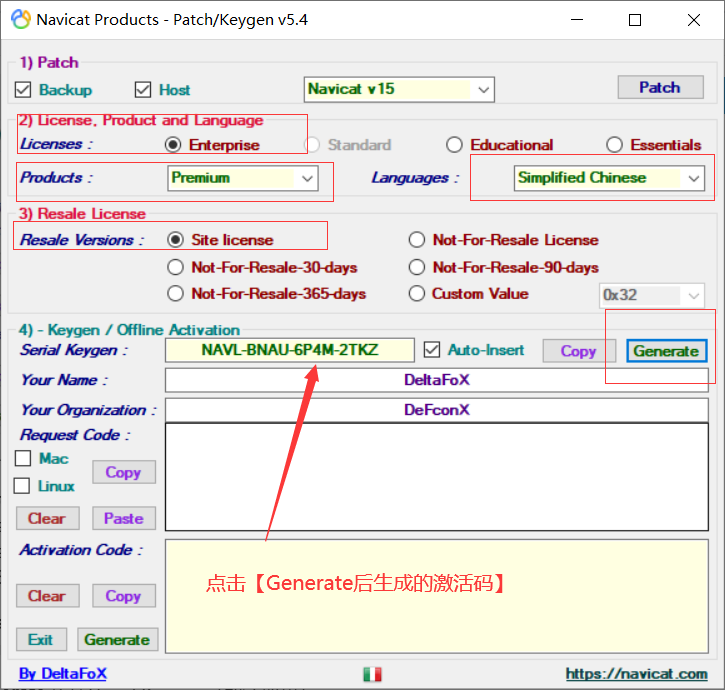Expand the 0x32 custom value dropdown

651,295
